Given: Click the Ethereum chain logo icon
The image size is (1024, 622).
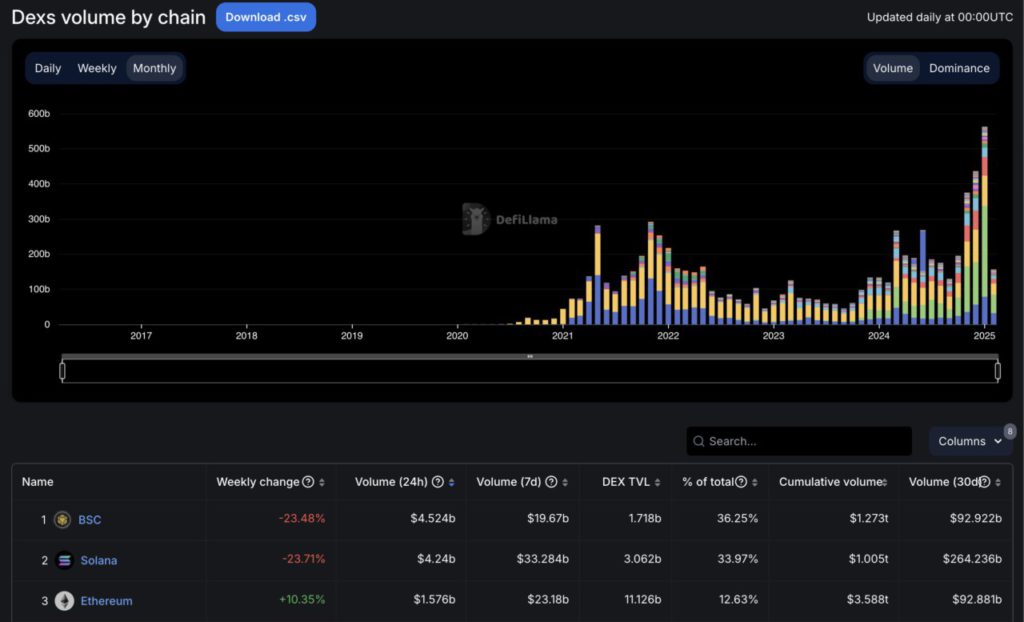Looking at the screenshot, I should (63, 601).
